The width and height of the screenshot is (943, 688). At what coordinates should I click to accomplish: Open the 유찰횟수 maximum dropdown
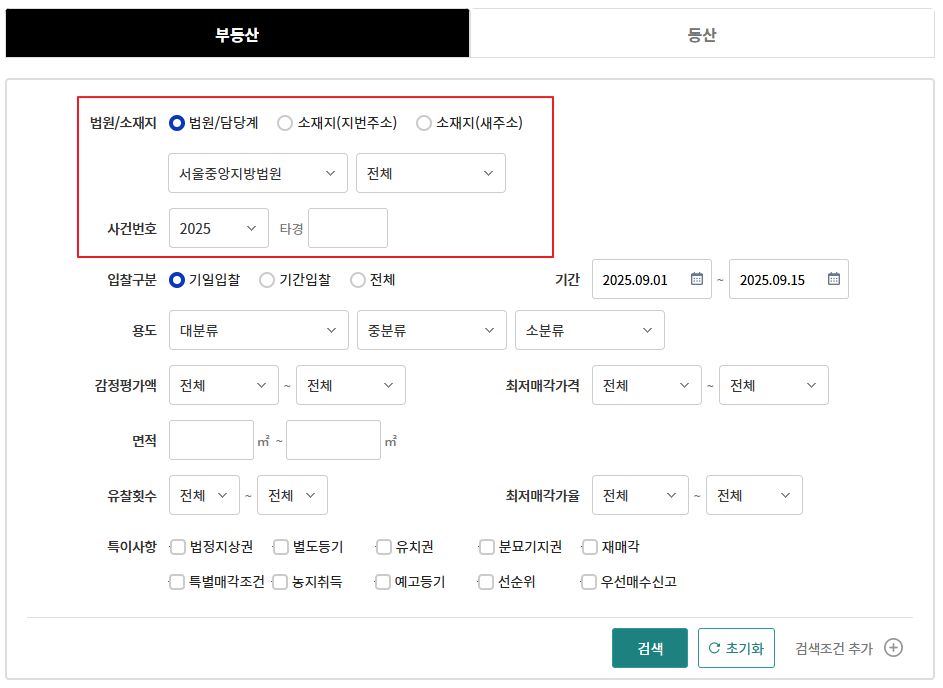click(x=292, y=495)
